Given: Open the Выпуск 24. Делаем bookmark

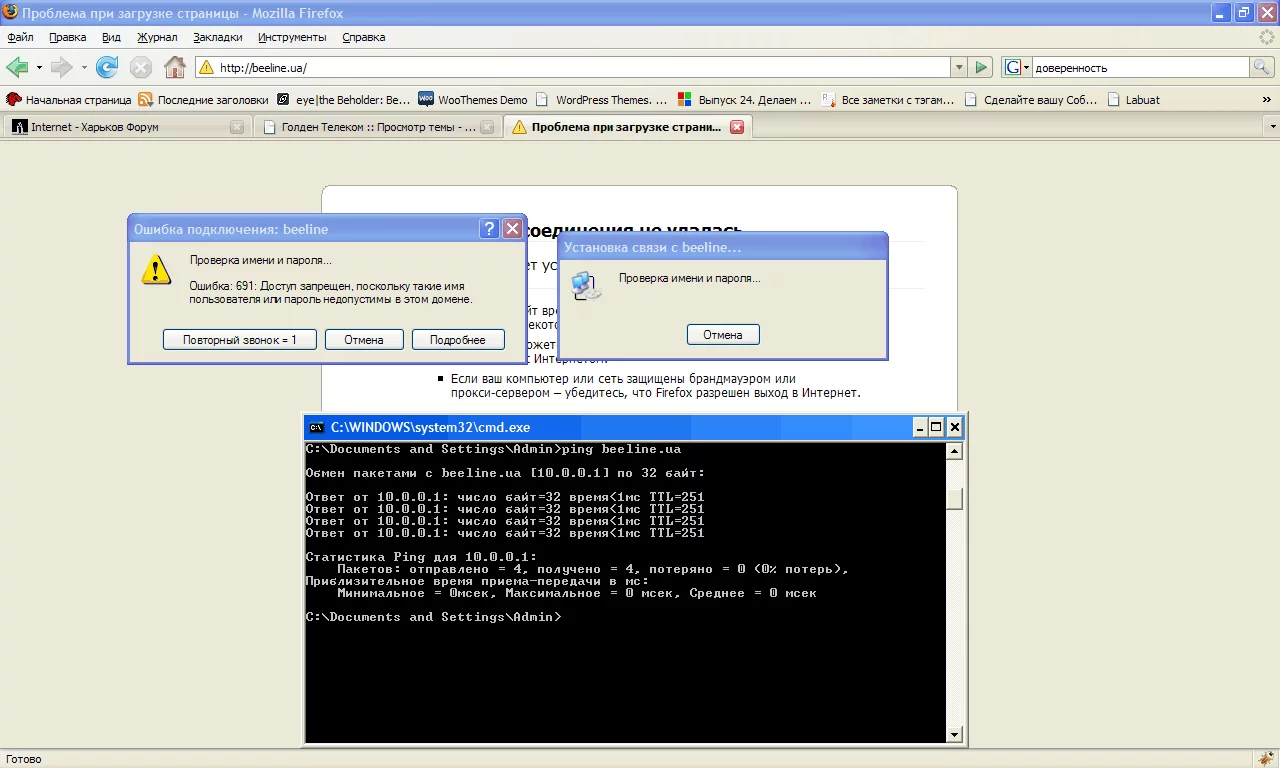Looking at the screenshot, I should pos(745,100).
